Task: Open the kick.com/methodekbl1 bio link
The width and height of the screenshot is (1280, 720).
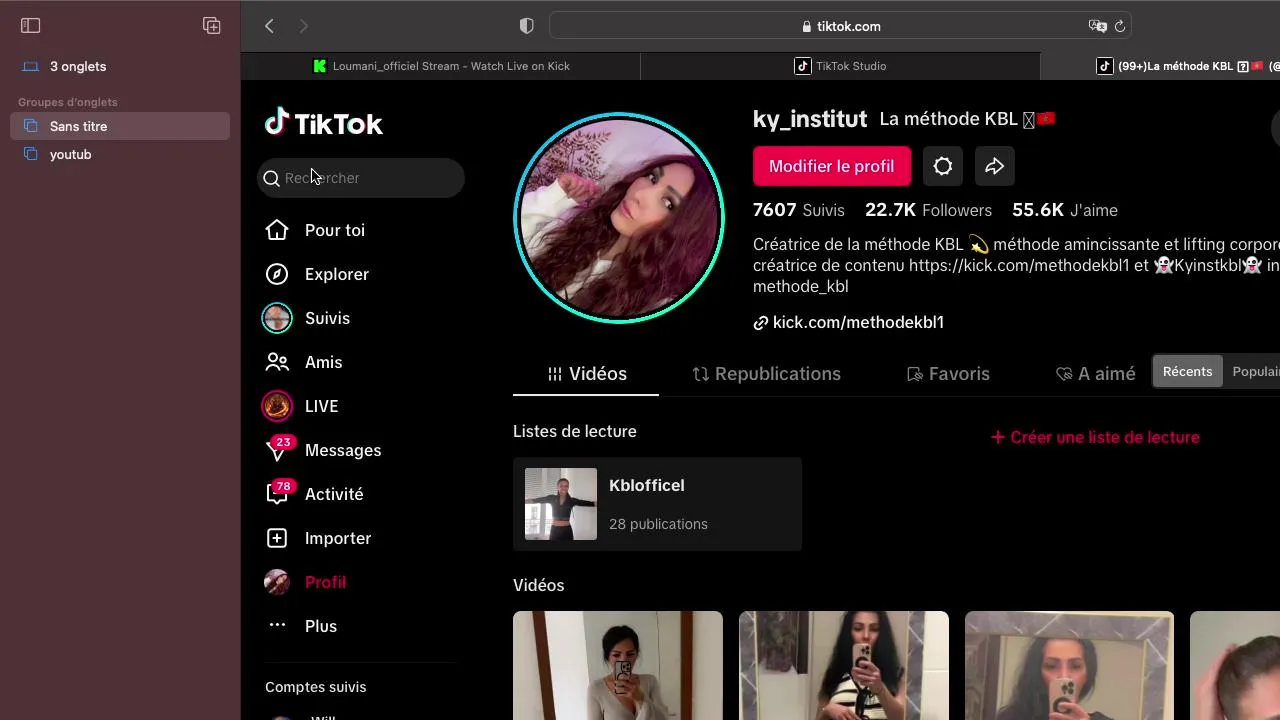Action: [849, 322]
